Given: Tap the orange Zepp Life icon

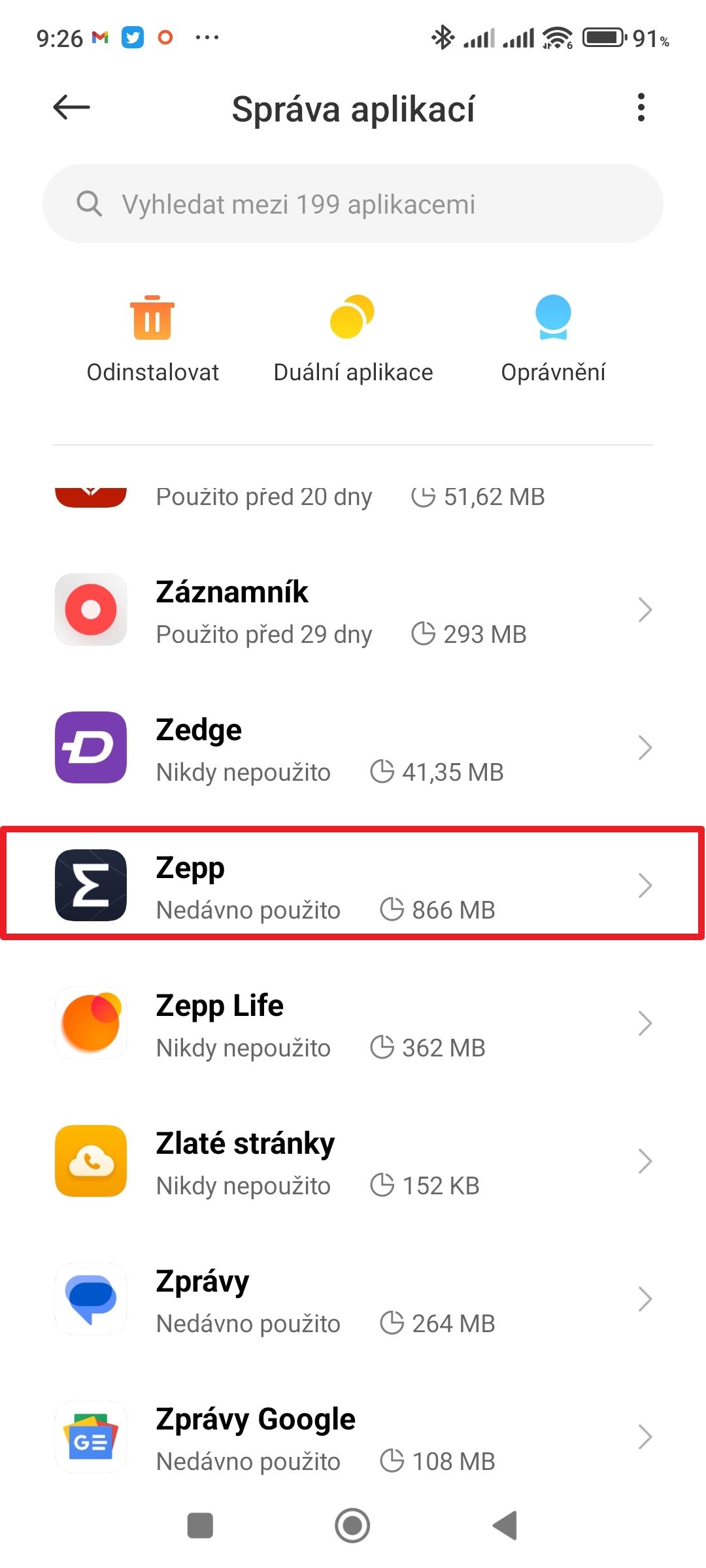Looking at the screenshot, I should [x=91, y=1023].
